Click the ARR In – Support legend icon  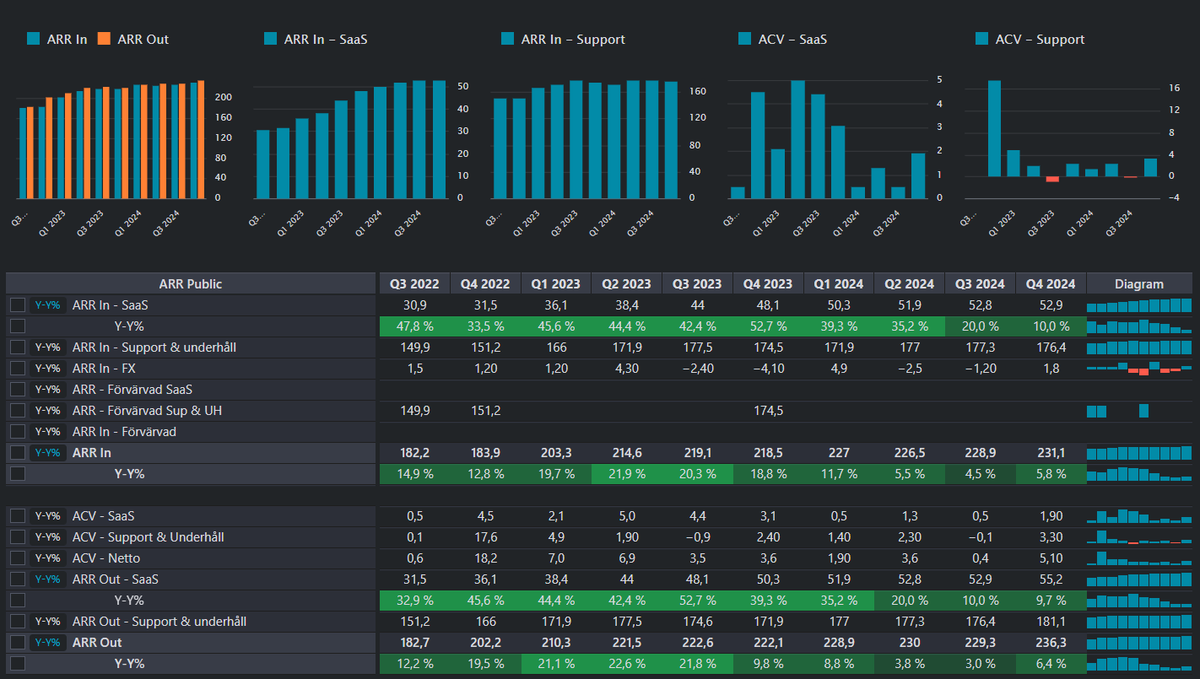click(510, 39)
